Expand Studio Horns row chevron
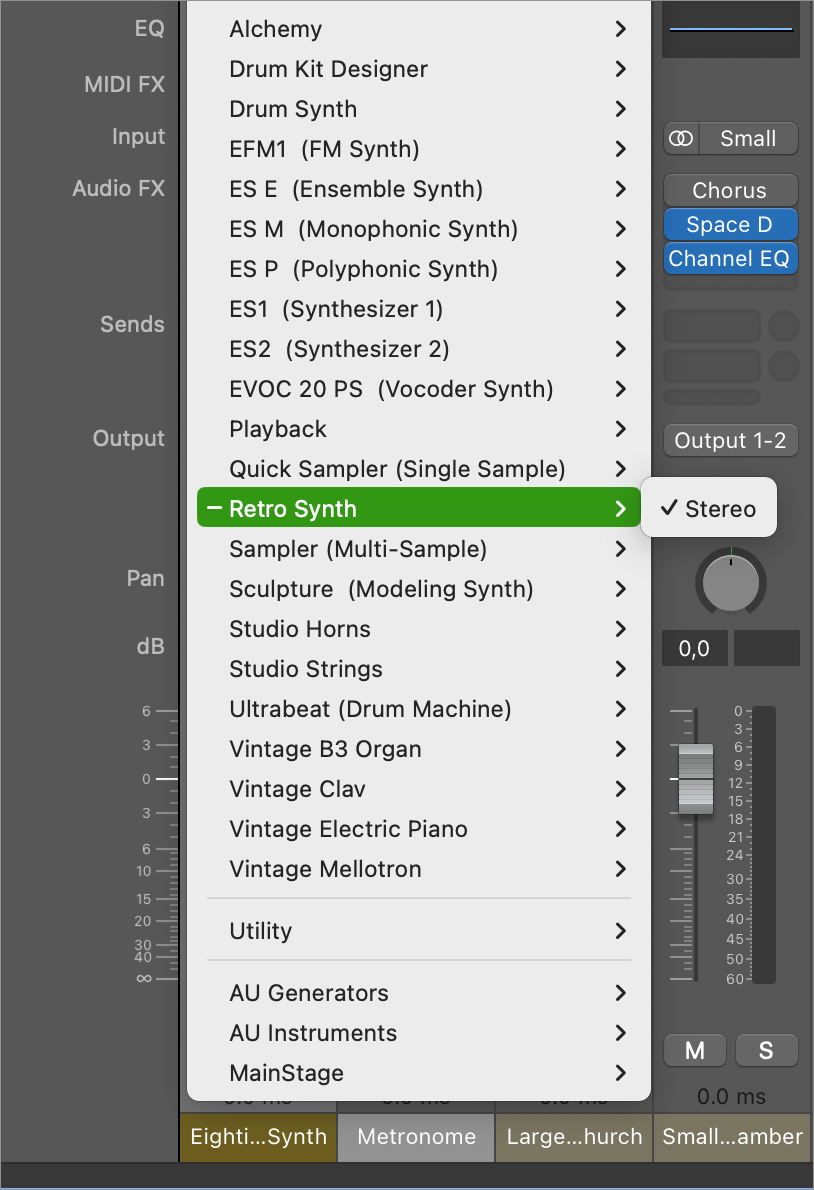 (621, 628)
